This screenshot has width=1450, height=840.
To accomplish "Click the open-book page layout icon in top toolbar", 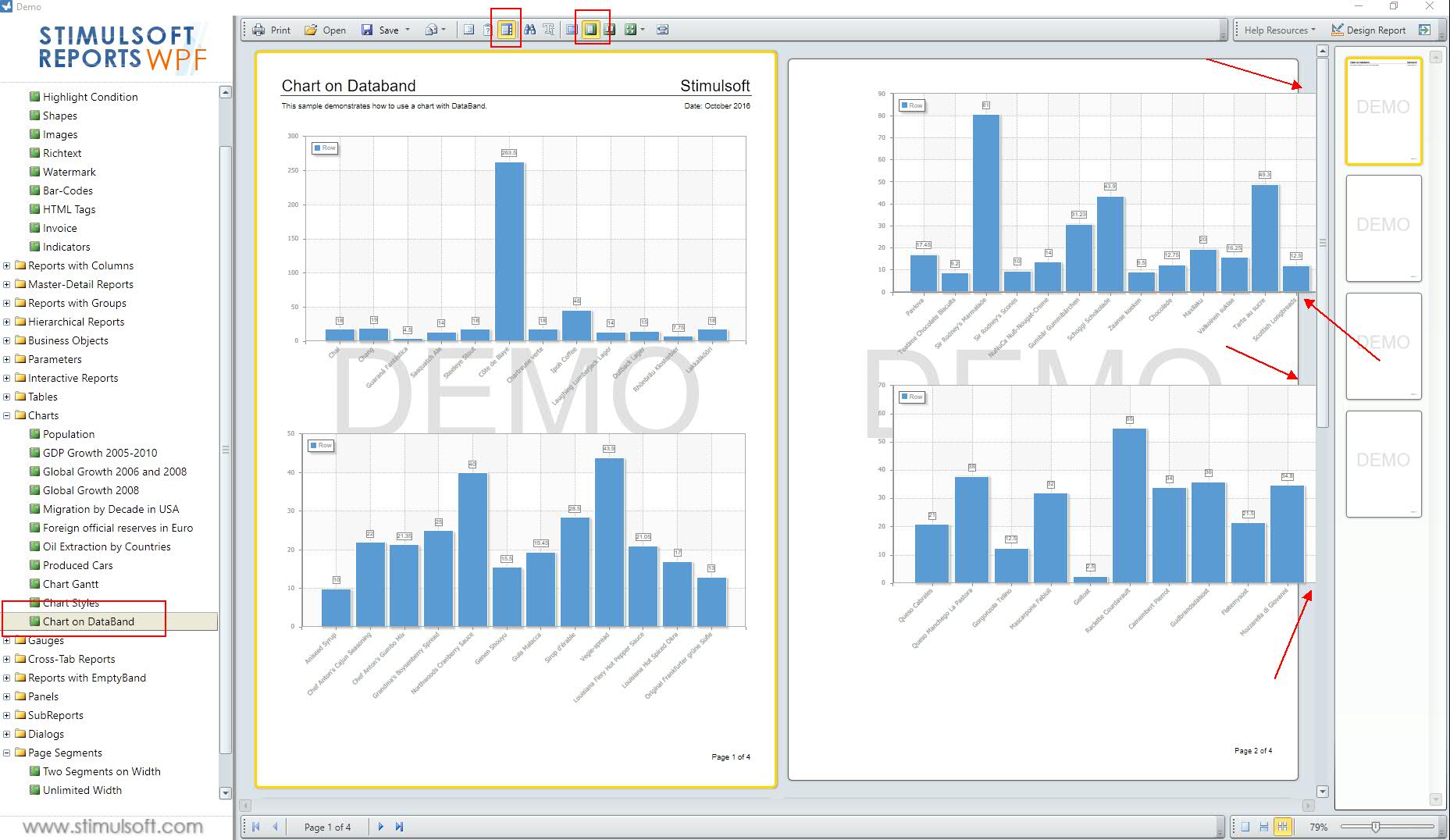I will [x=610, y=30].
